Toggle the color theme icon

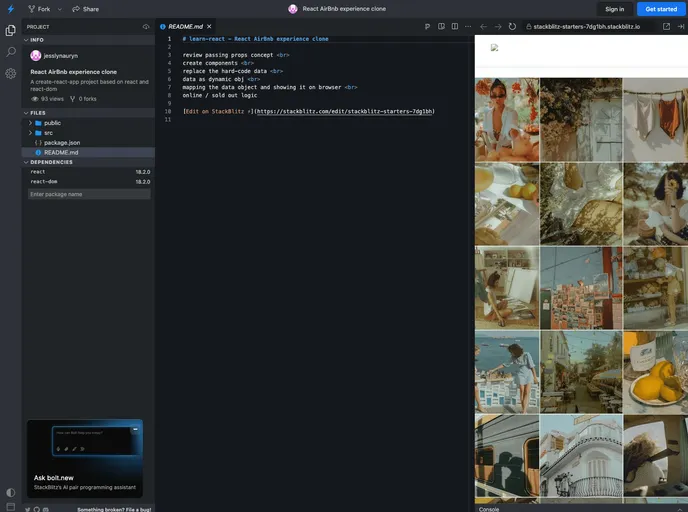[x=10, y=492]
